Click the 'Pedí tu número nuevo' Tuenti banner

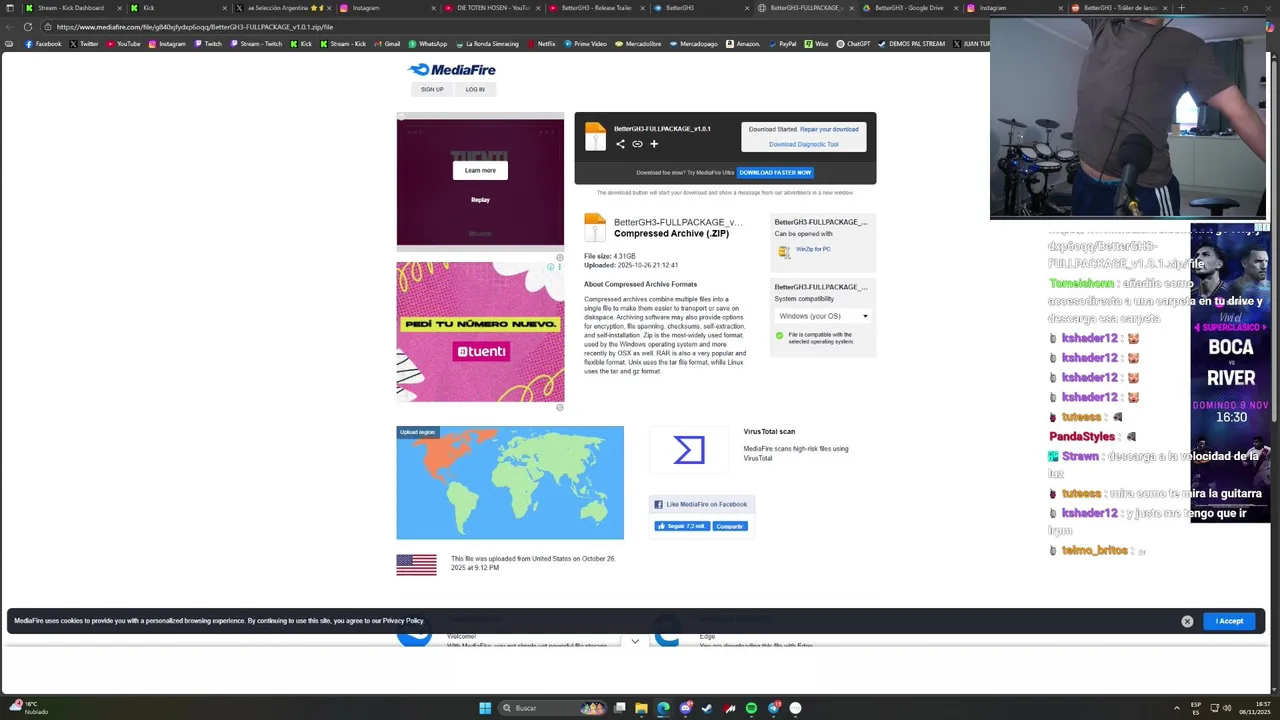point(480,332)
